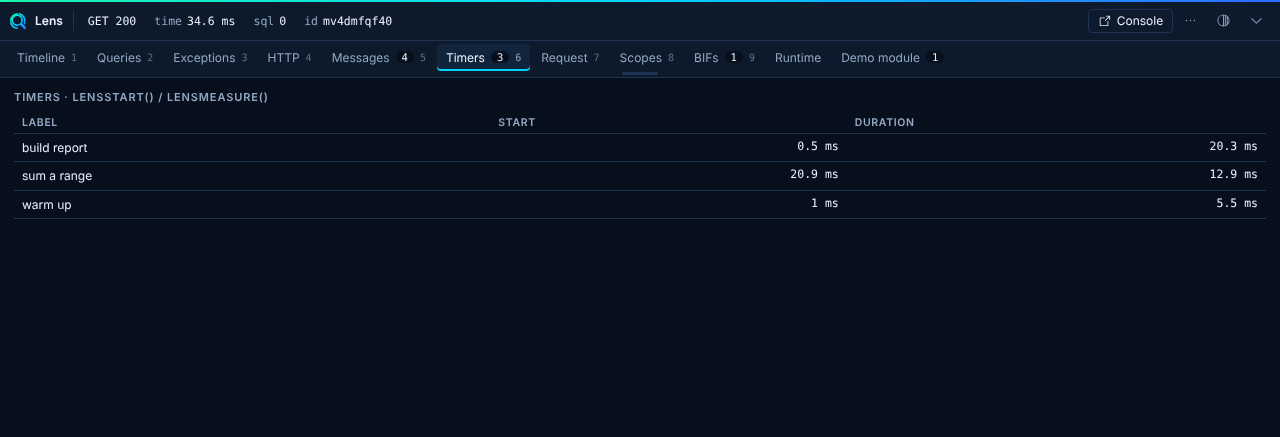
Task: Collapse the panel with chevron down
Action: pyautogui.click(x=1257, y=21)
